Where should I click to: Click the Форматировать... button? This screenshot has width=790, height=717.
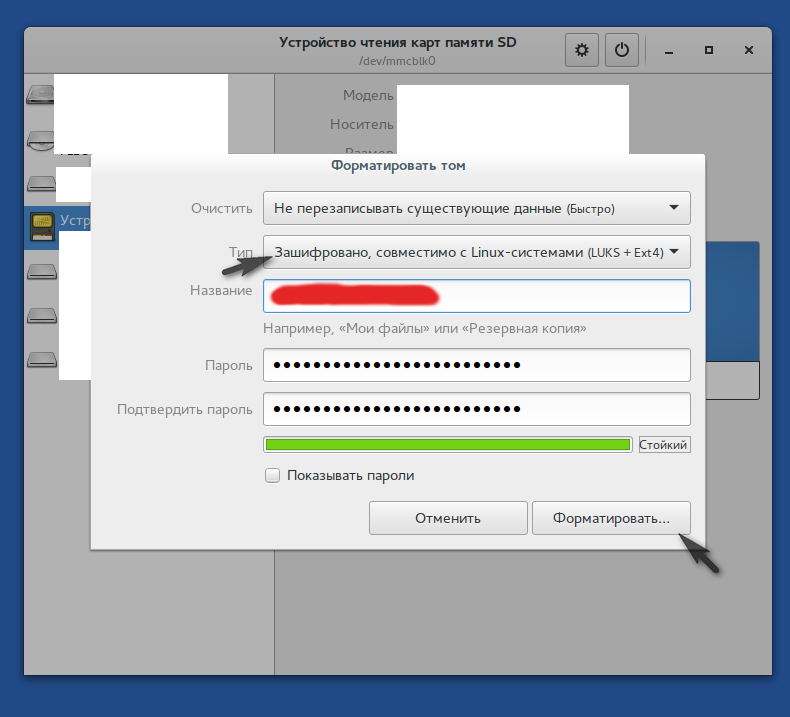pos(611,518)
